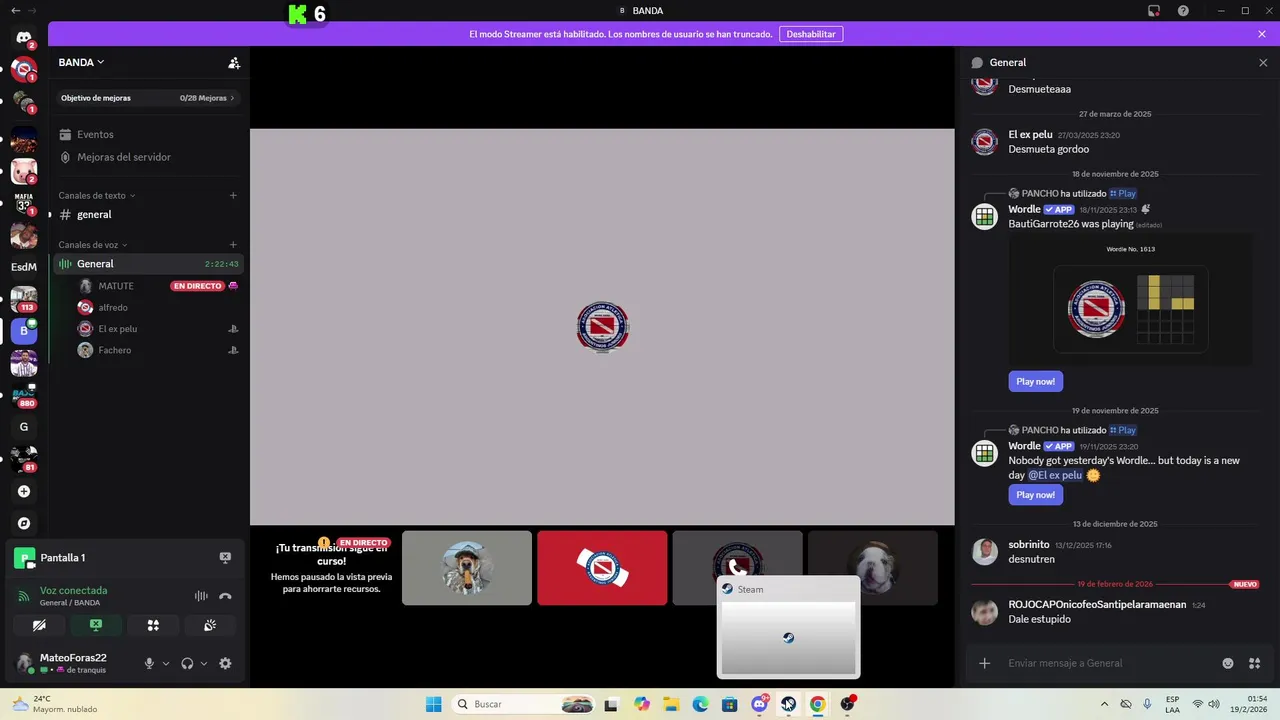
Task: Open File Explorer from the taskbar
Action: pyautogui.click(x=671, y=704)
